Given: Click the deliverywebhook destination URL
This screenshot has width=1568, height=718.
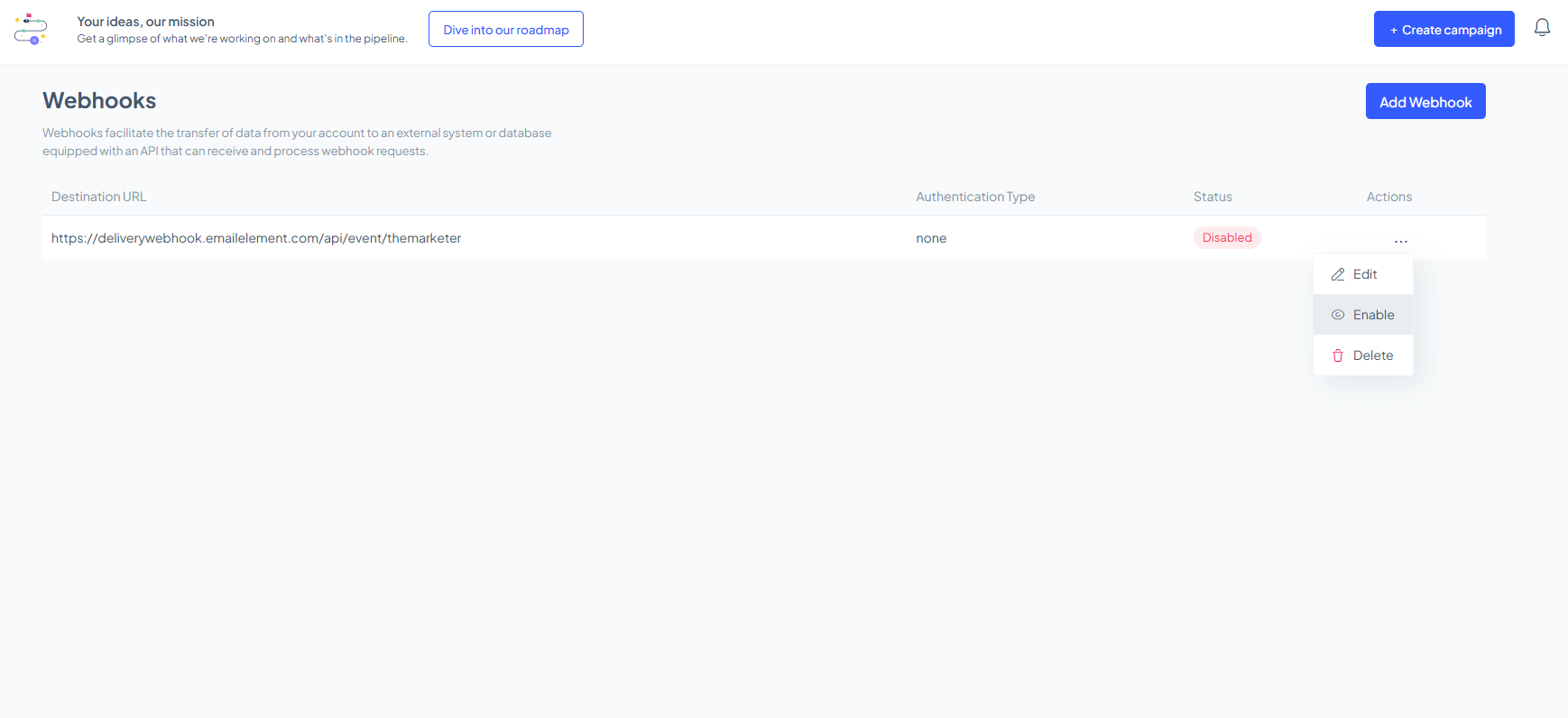Looking at the screenshot, I should click(x=256, y=238).
